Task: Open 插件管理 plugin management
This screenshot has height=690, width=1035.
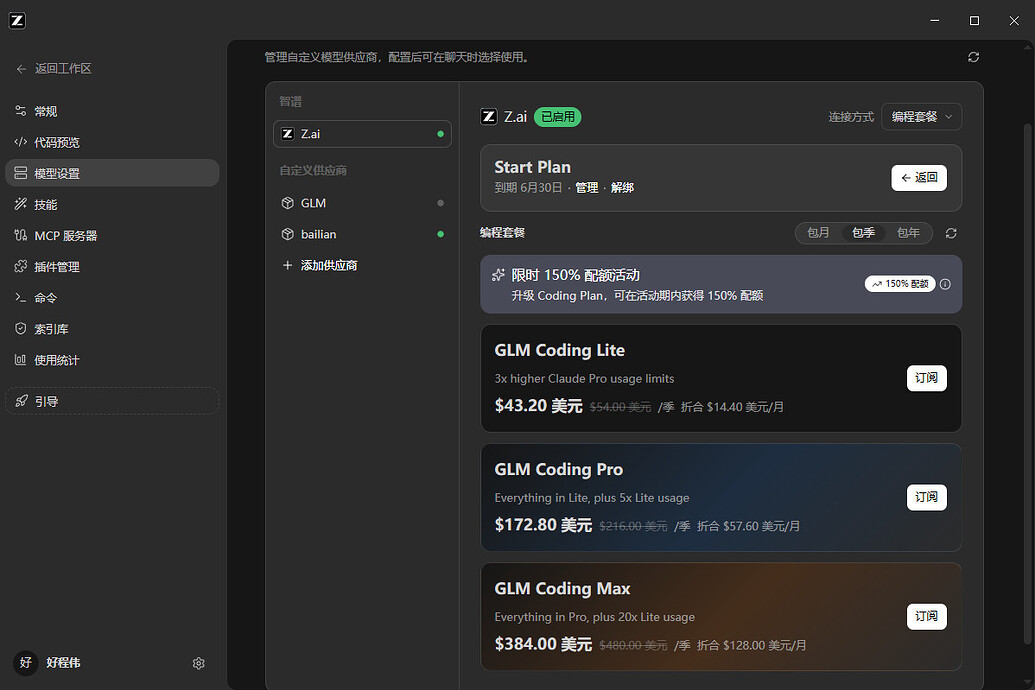Action: tap(112, 266)
